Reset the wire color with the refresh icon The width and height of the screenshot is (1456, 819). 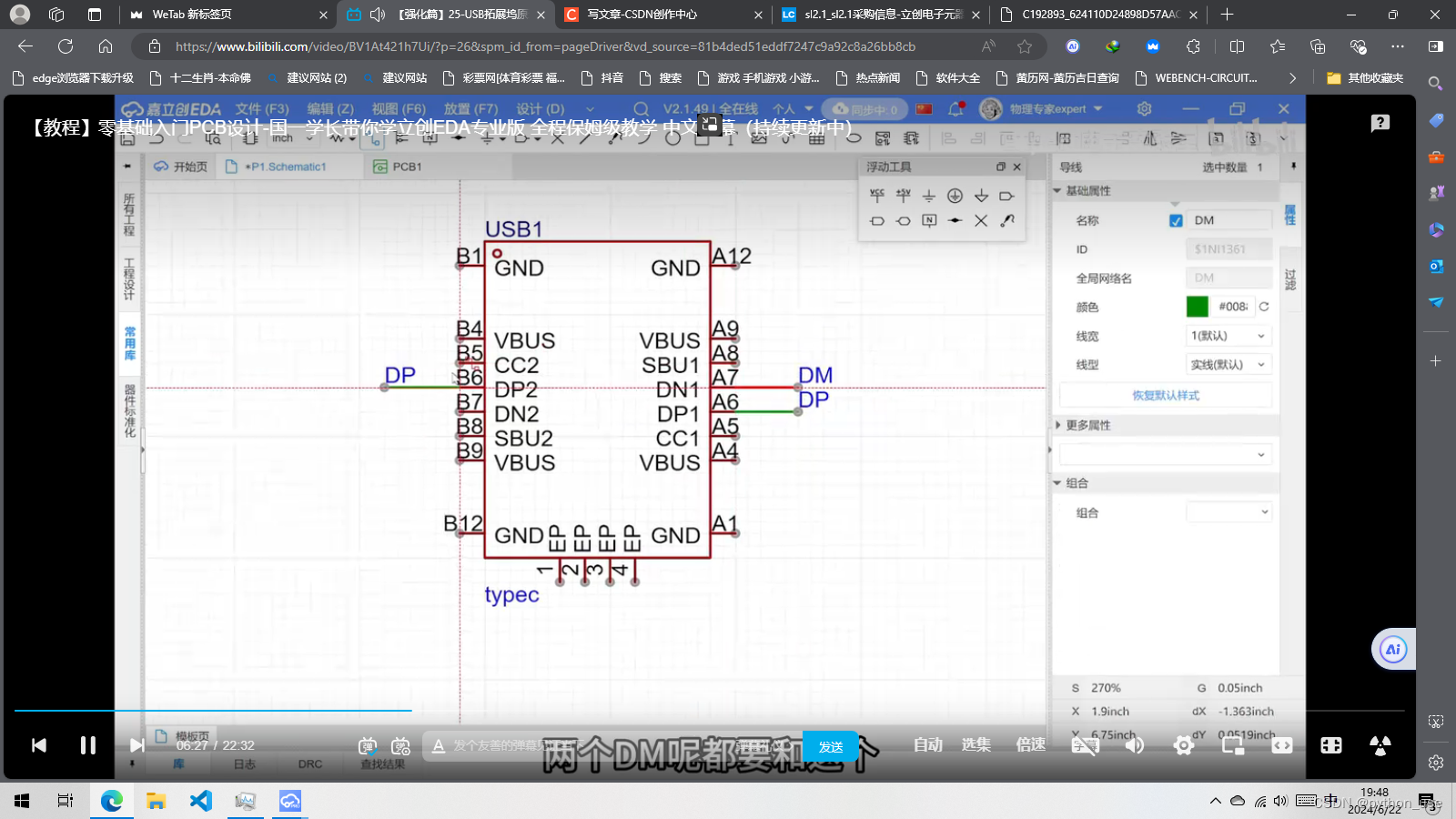pos(1264,307)
